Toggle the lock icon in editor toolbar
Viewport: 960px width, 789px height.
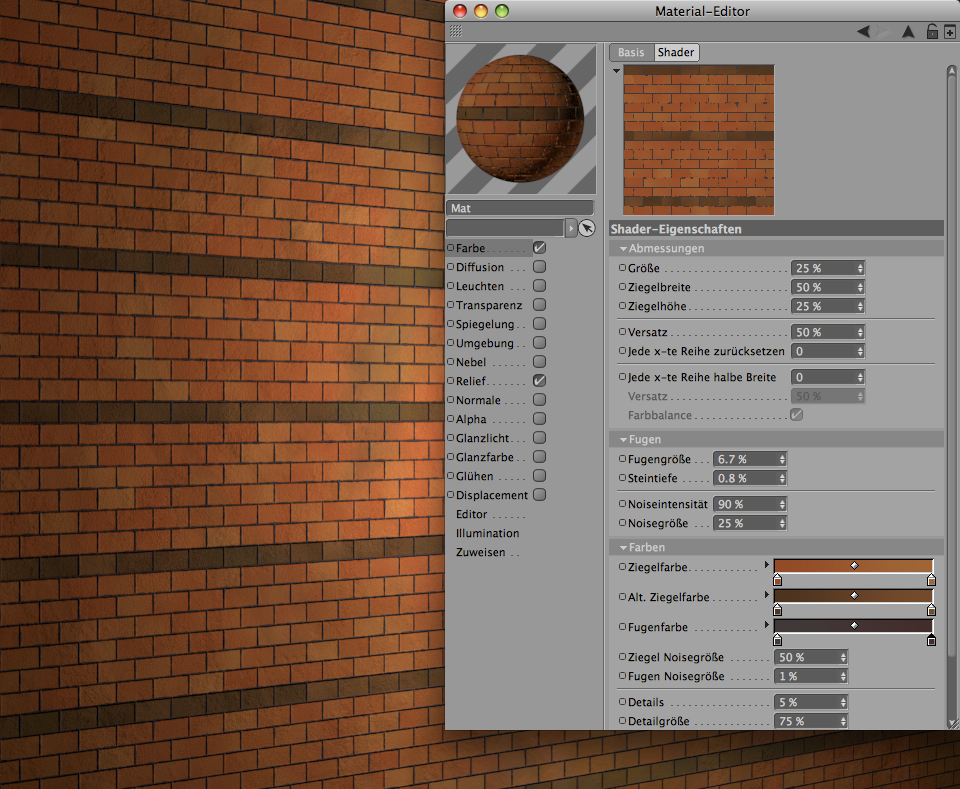click(932, 32)
